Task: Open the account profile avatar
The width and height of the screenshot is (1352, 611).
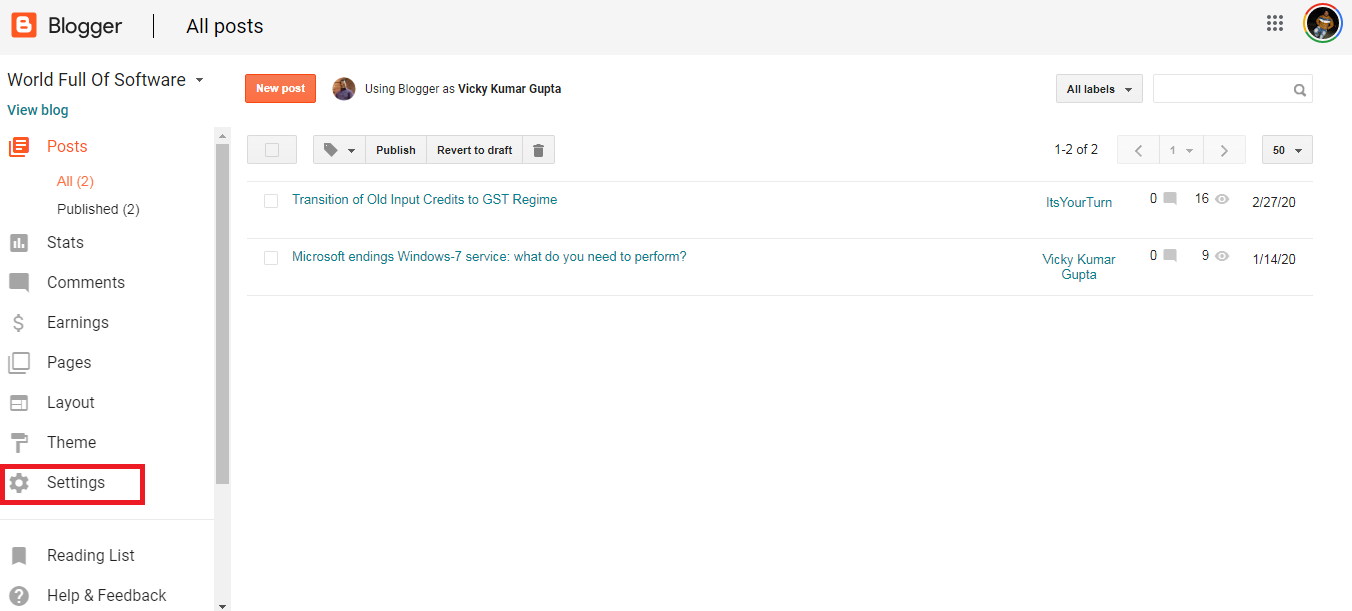Action: [1323, 23]
